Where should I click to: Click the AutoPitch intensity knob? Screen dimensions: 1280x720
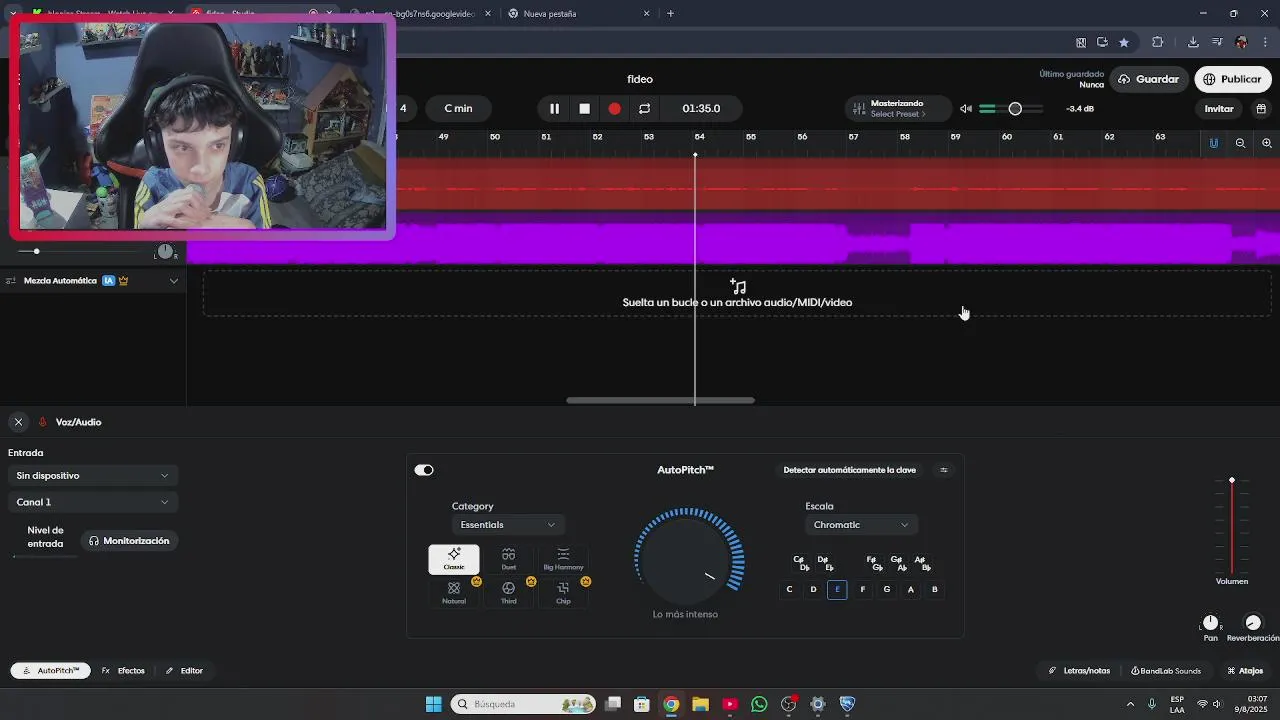(x=686, y=561)
